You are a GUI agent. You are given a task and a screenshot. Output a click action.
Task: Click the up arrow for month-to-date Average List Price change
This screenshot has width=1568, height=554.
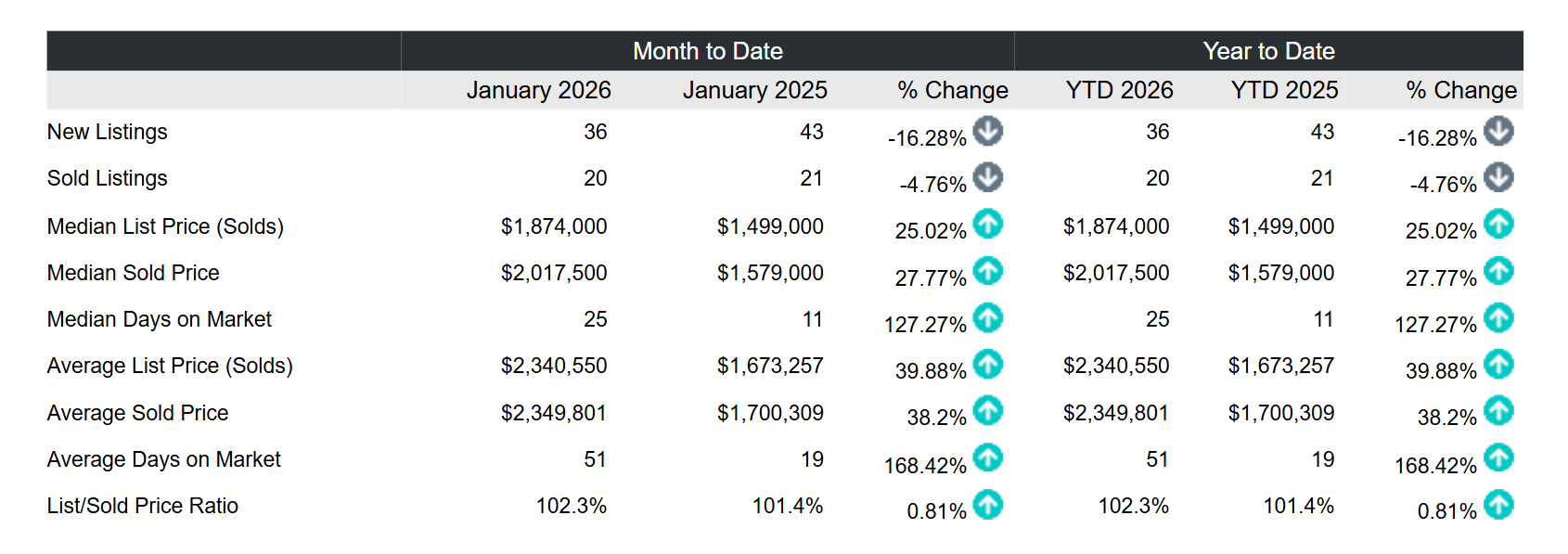point(987,364)
